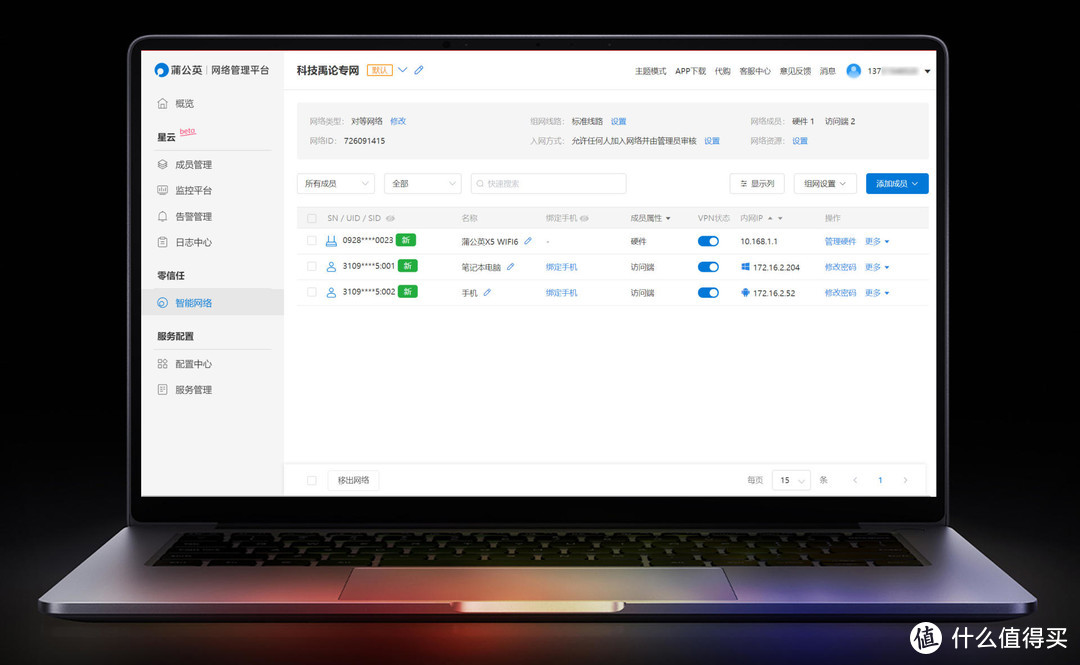
Task: Click the user avatar icon
Action: (853, 70)
